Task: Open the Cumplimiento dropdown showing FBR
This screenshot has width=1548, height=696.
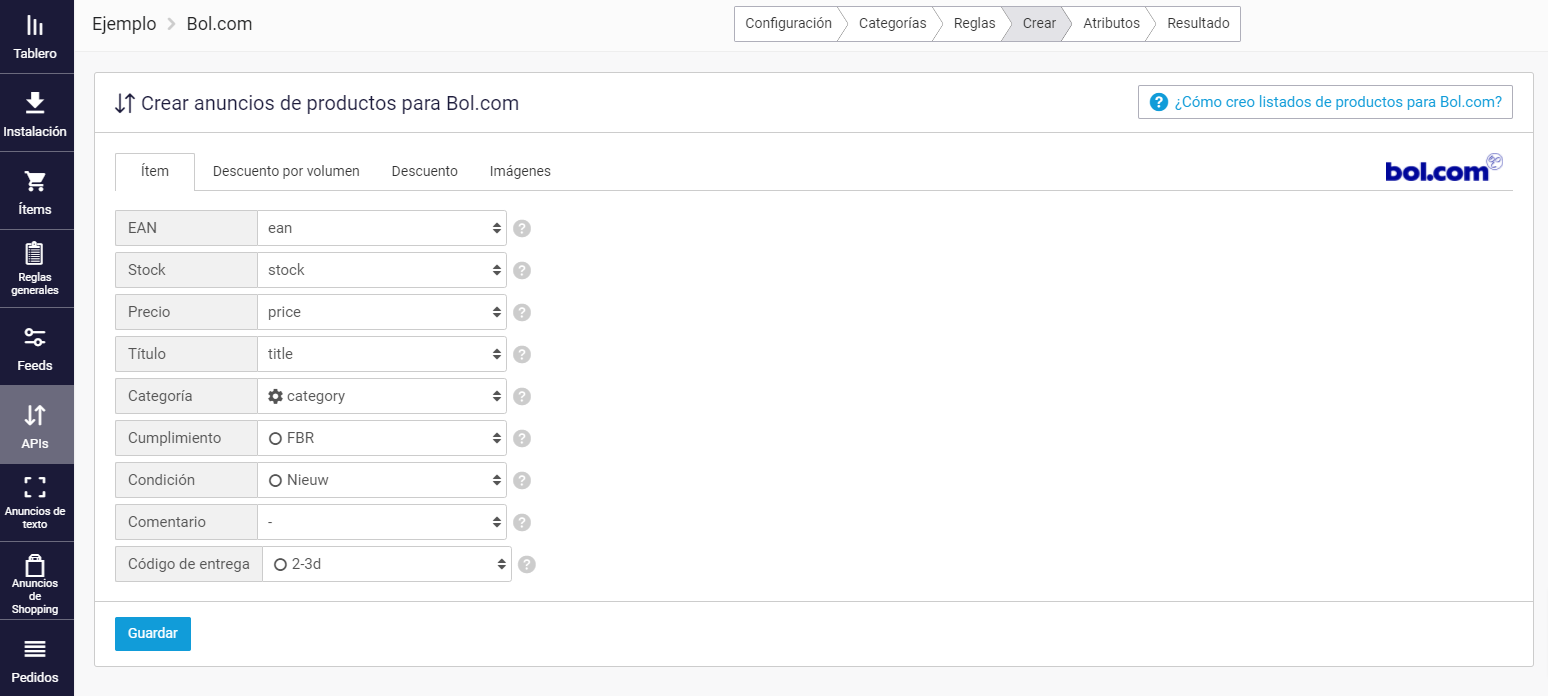Action: pyautogui.click(x=382, y=438)
